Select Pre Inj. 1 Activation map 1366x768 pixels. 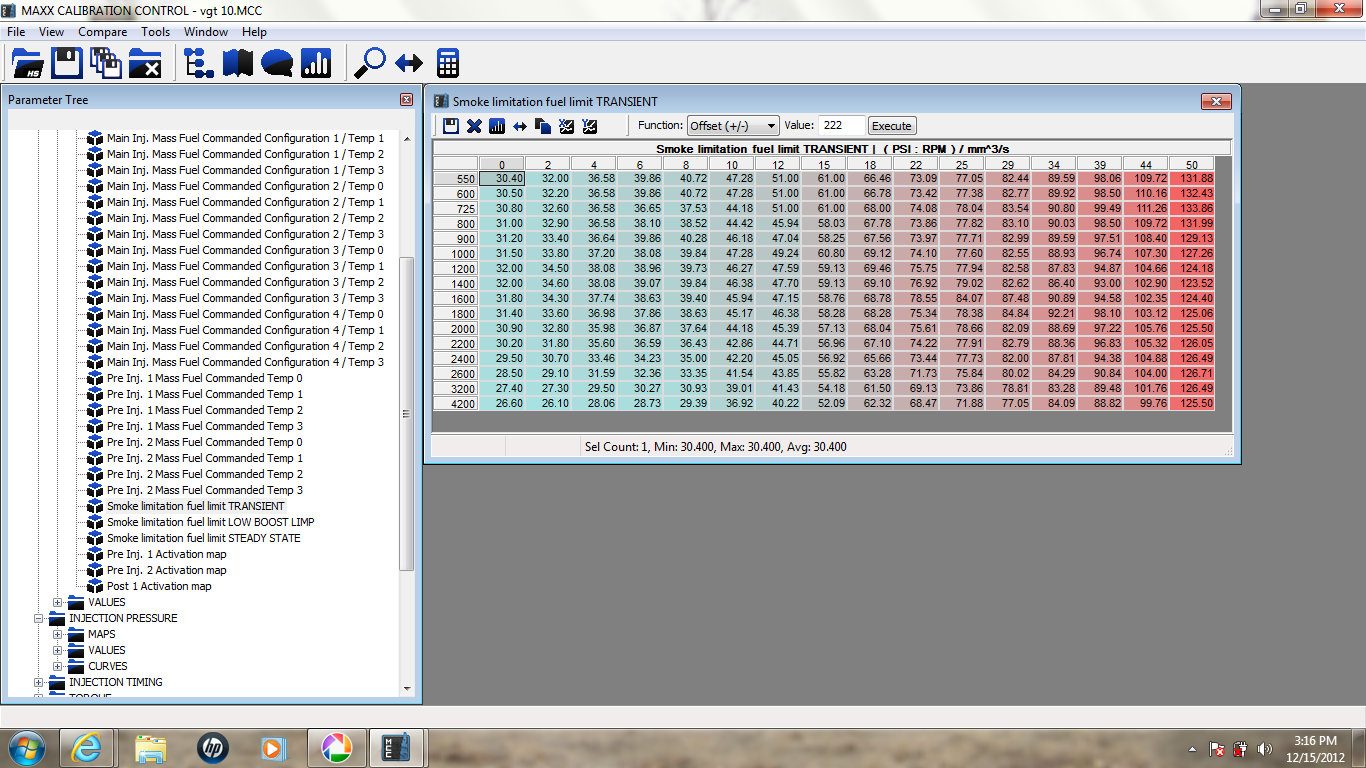click(x=166, y=554)
